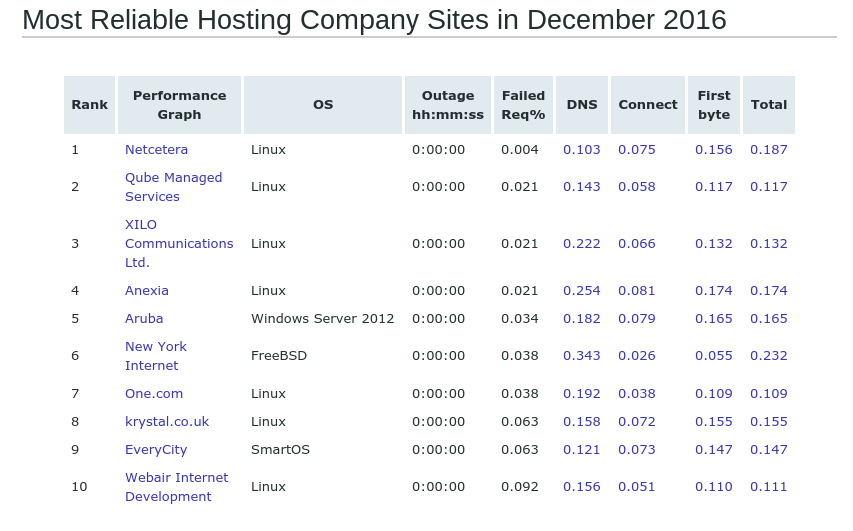
Task: Click the SmartOS OS cell
Action: coord(280,450)
